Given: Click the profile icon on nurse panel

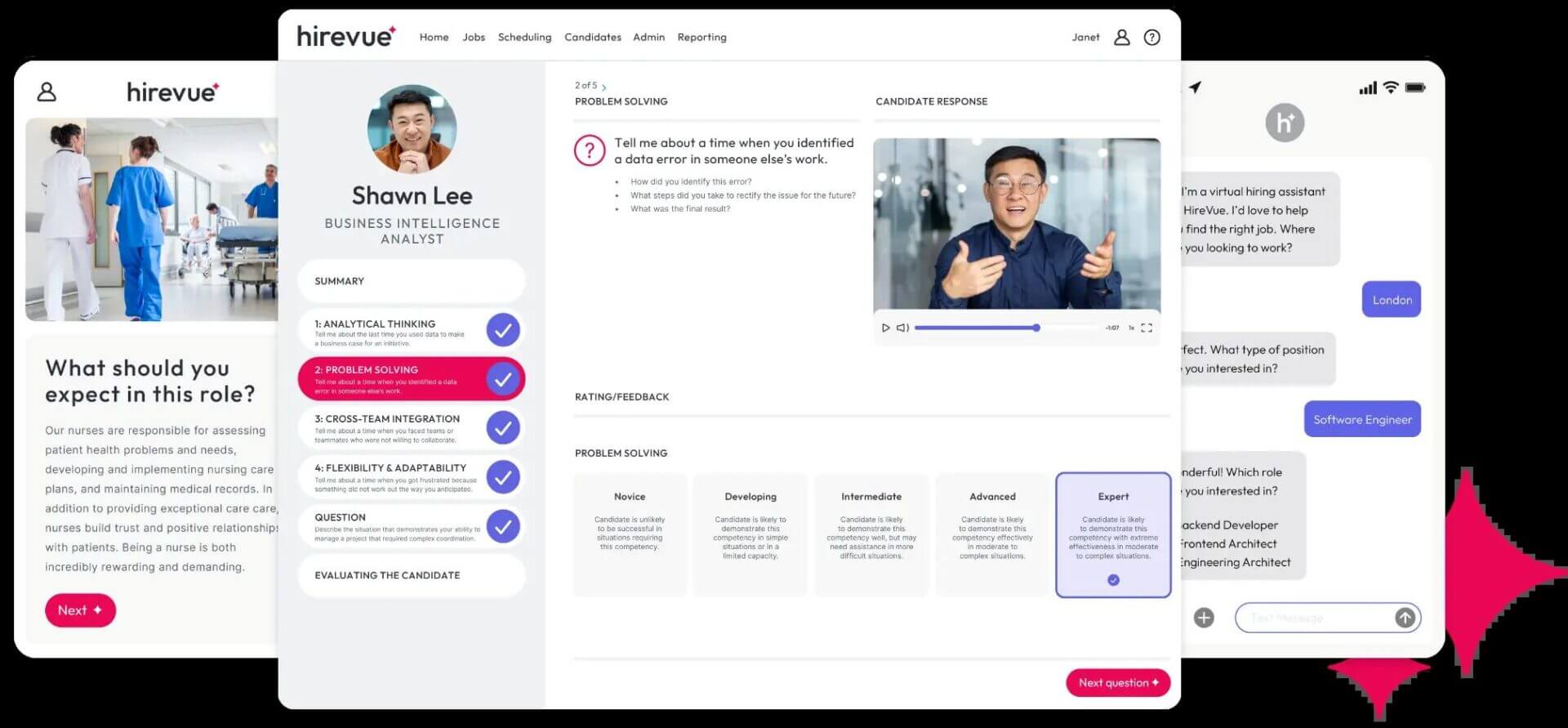Looking at the screenshot, I should click(x=47, y=92).
